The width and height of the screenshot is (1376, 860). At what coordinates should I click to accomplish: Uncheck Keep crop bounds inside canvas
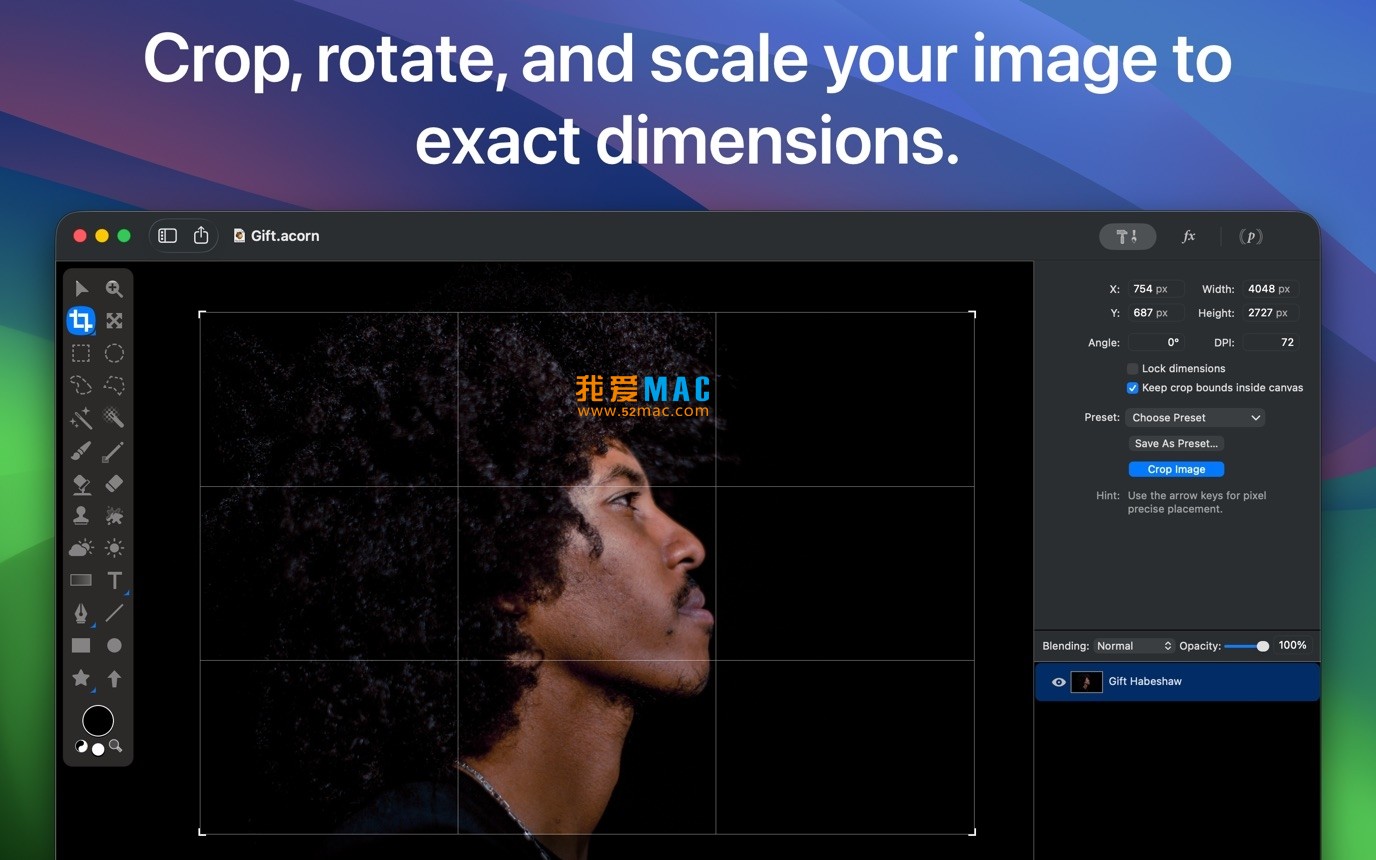point(1132,388)
